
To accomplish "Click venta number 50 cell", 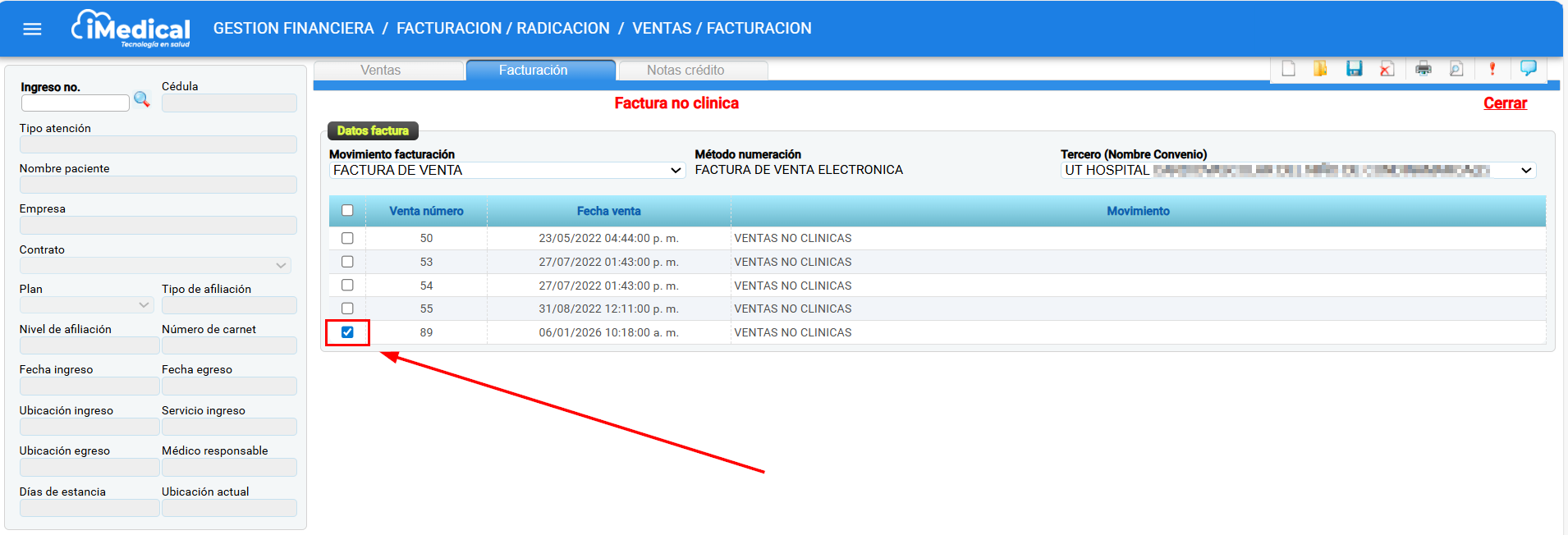I will click(426, 238).
